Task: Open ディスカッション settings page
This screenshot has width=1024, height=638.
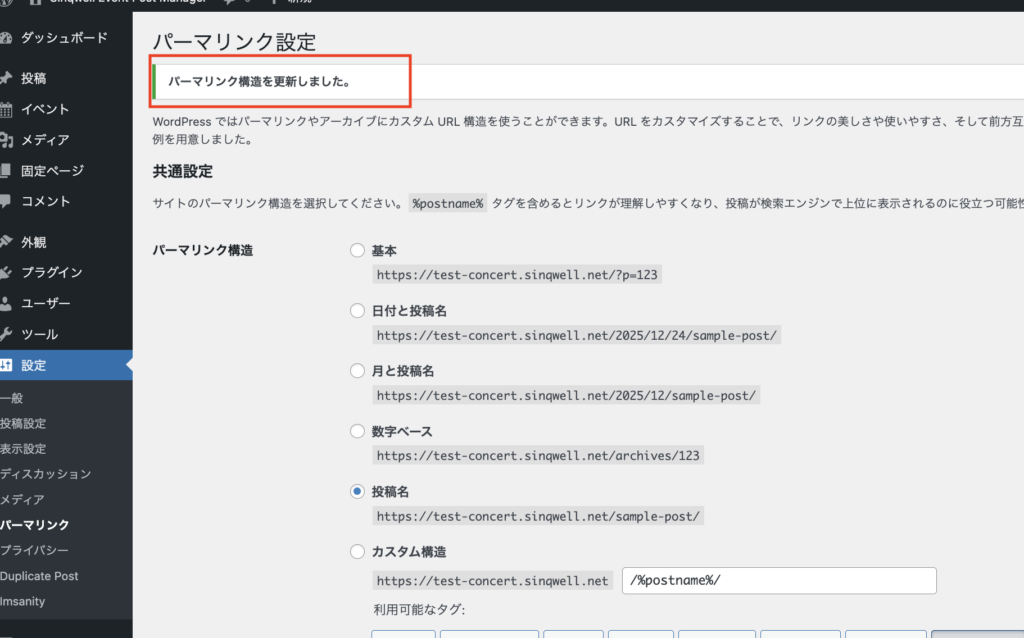Action: (x=45, y=474)
